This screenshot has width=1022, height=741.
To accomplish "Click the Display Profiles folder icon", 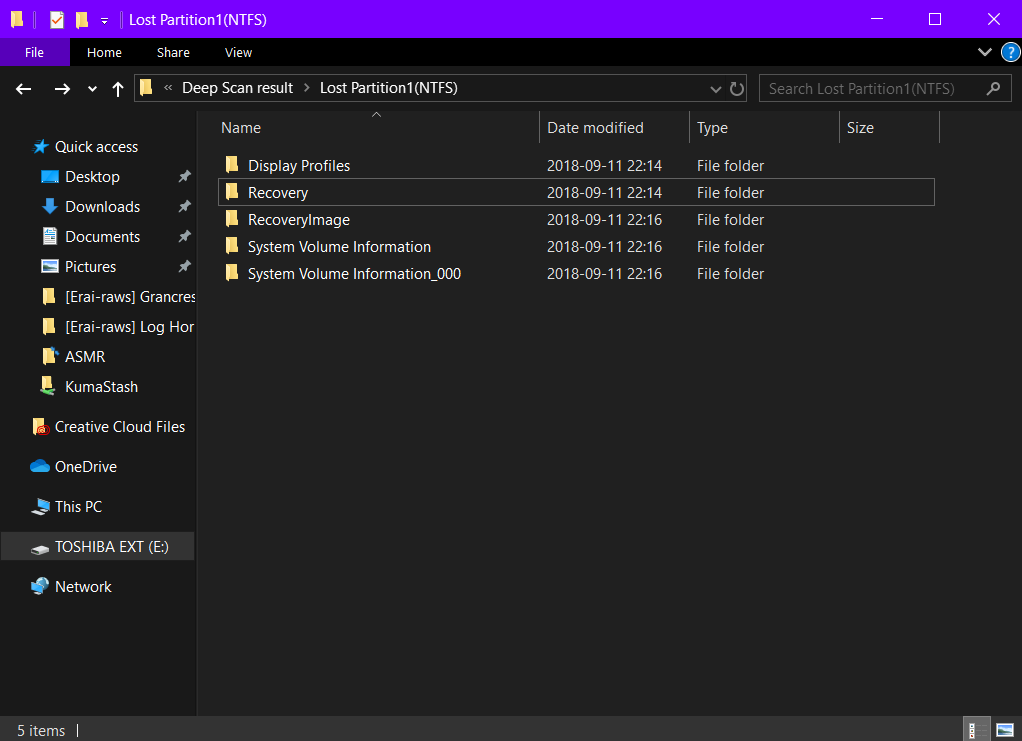I will (x=232, y=164).
